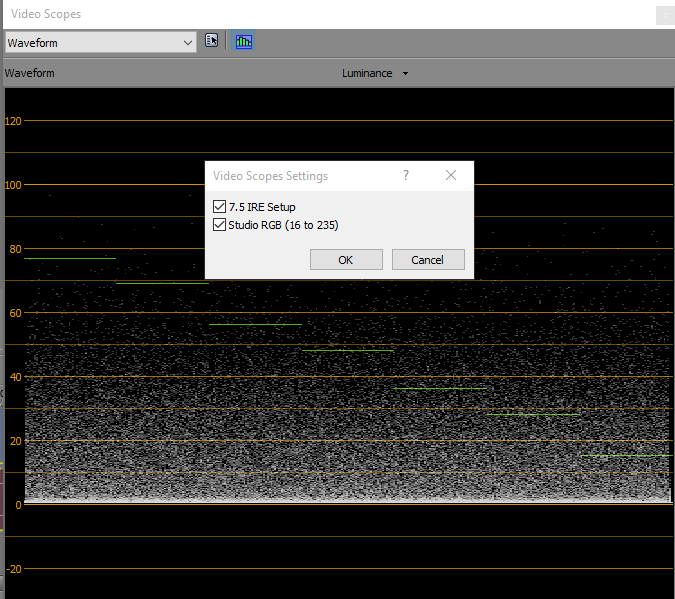Image resolution: width=675 pixels, height=599 pixels.
Task: Click the Video Scopes Settings title text
Action: [270, 176]
